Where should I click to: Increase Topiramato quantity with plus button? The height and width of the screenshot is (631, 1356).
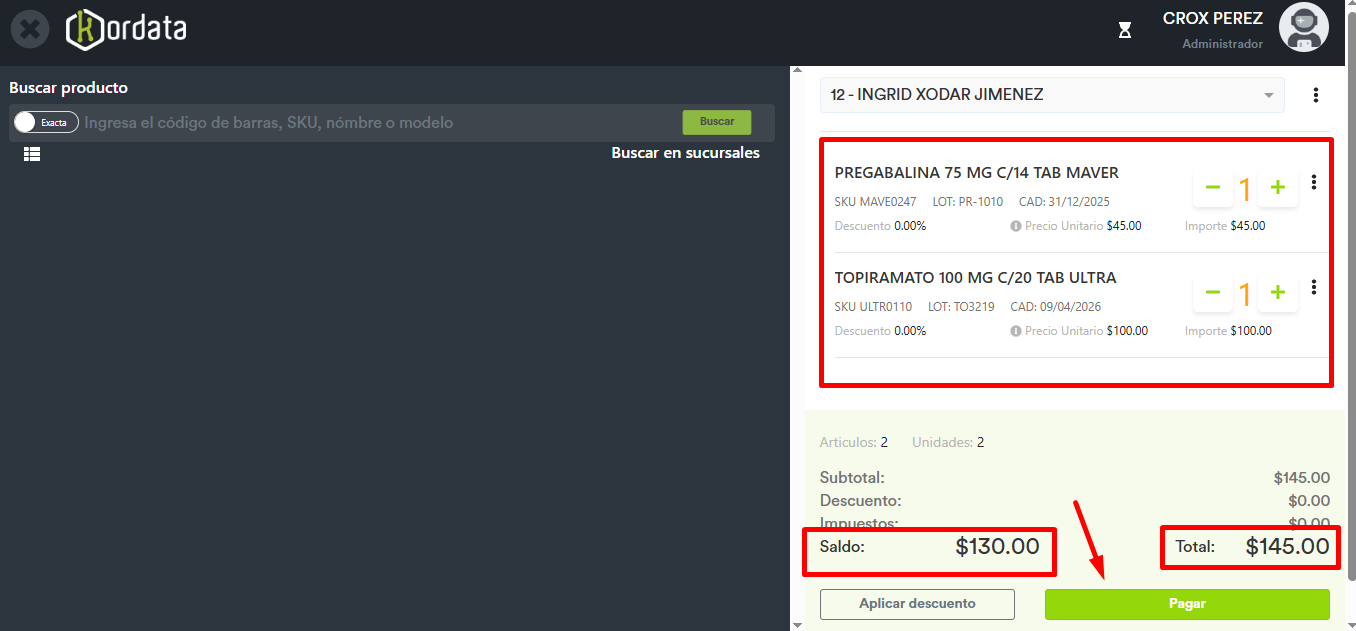[x=1277, y=292]
